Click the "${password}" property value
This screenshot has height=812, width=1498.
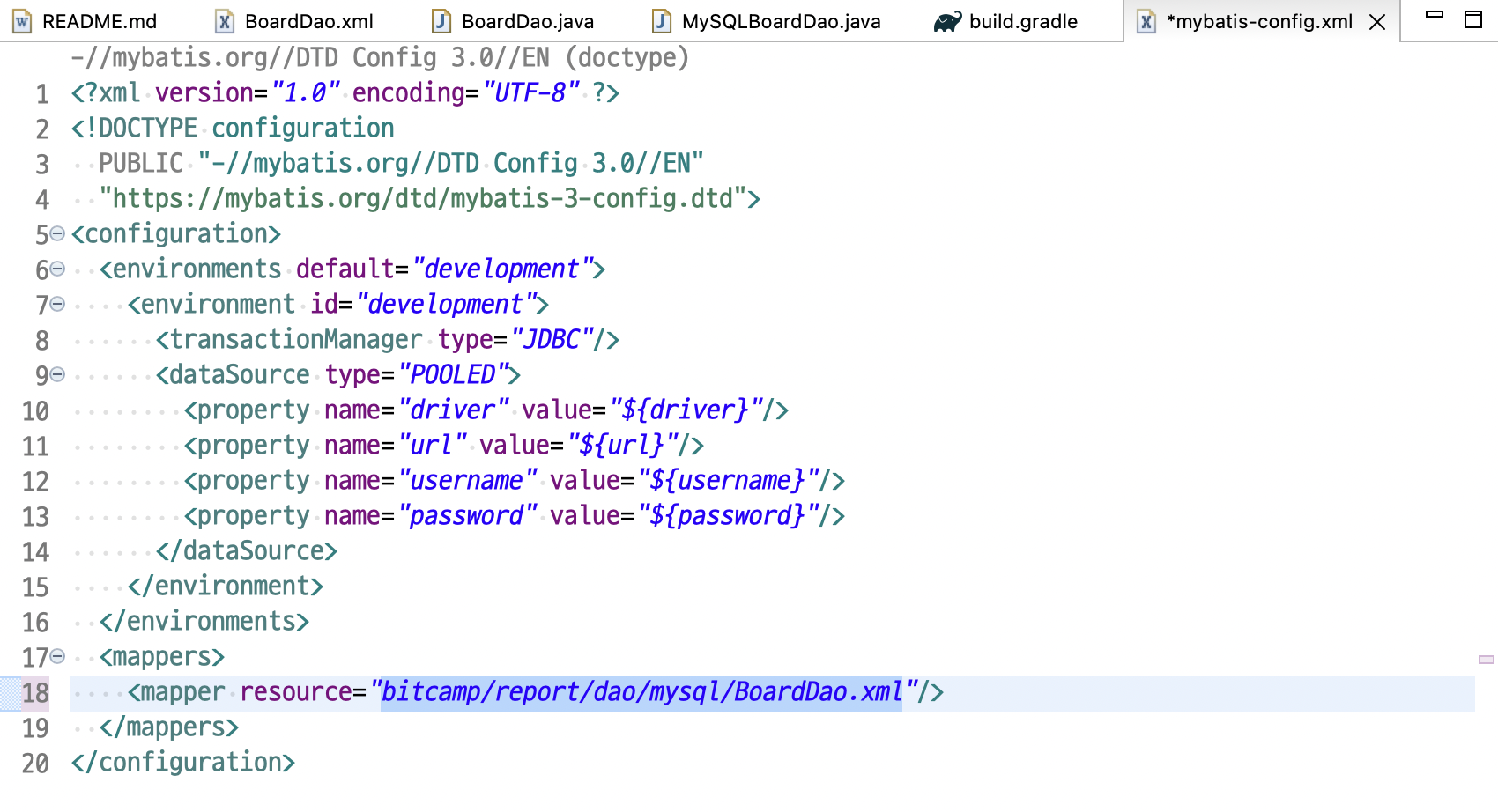[x=729, y=515]
